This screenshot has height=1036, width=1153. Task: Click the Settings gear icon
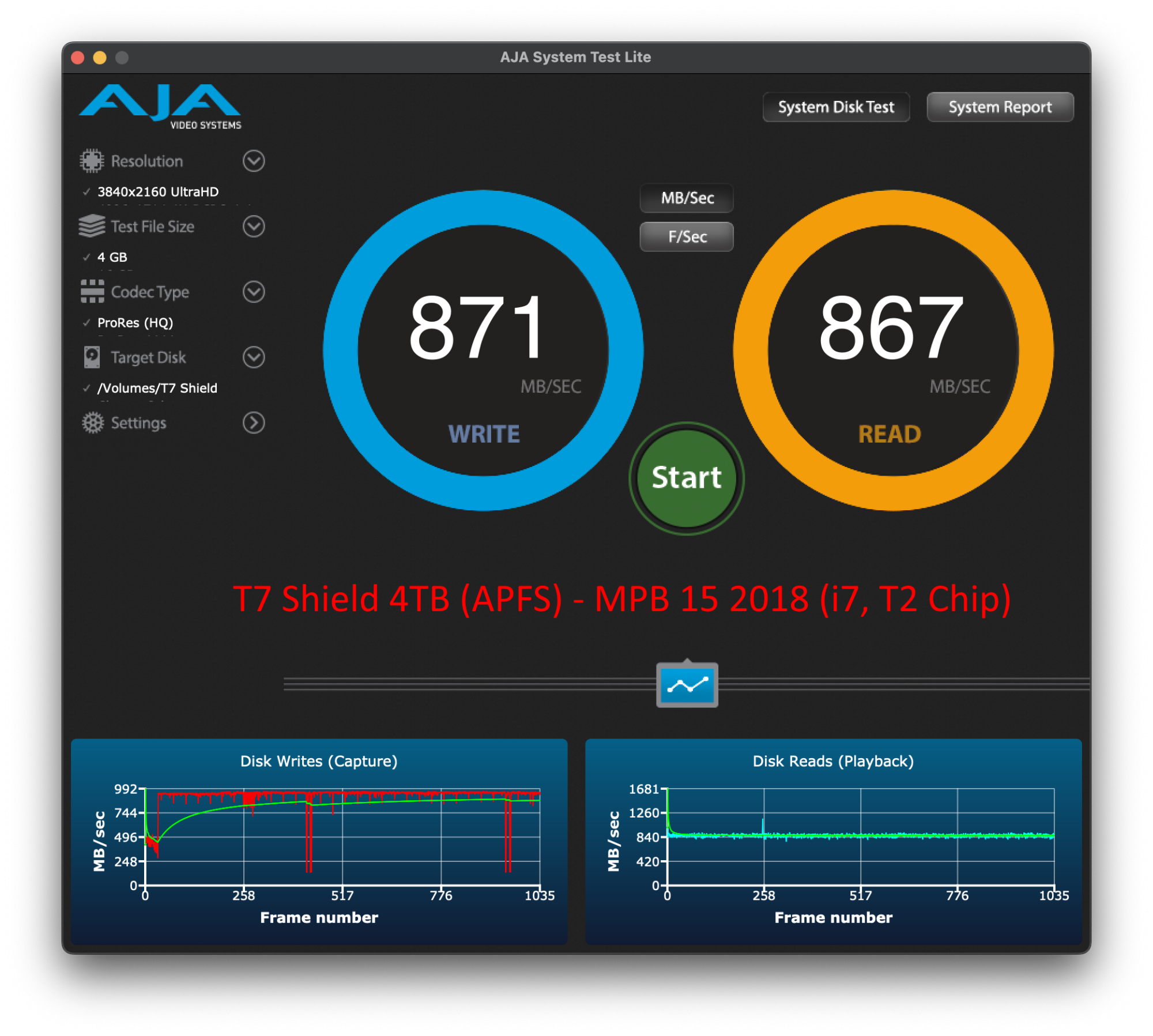click(92, 423)
